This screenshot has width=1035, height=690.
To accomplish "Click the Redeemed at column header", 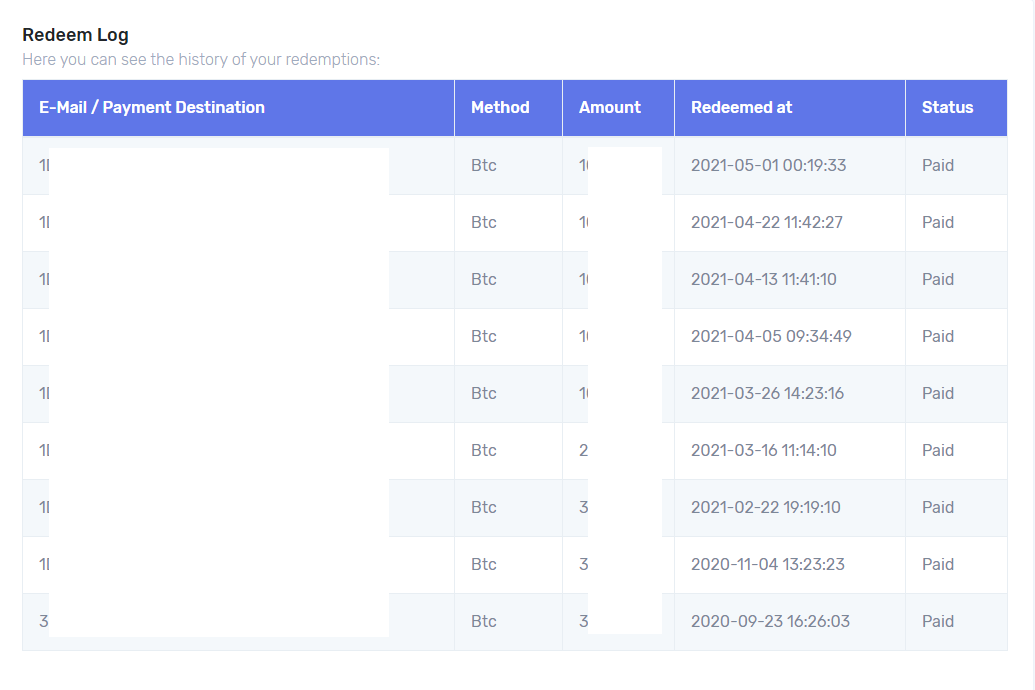I will pos(741,107).
